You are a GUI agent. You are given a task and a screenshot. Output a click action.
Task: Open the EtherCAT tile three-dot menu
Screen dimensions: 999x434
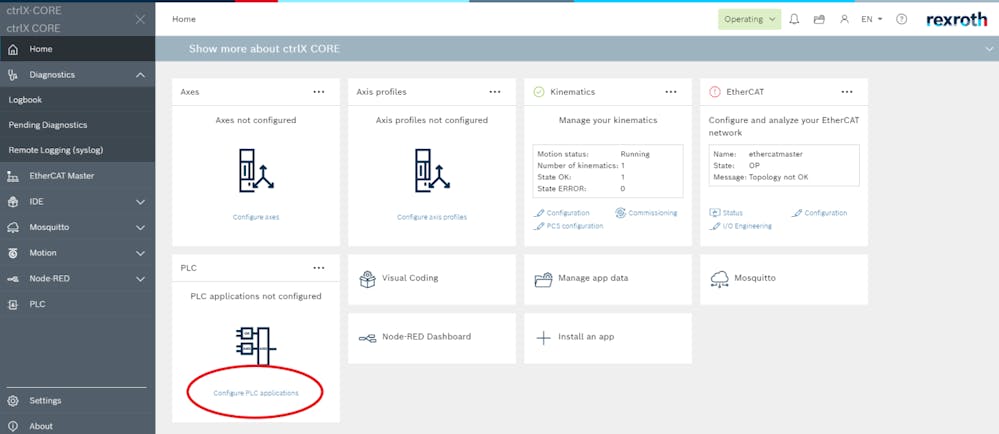pyautogui.click(x=847, y=92)
